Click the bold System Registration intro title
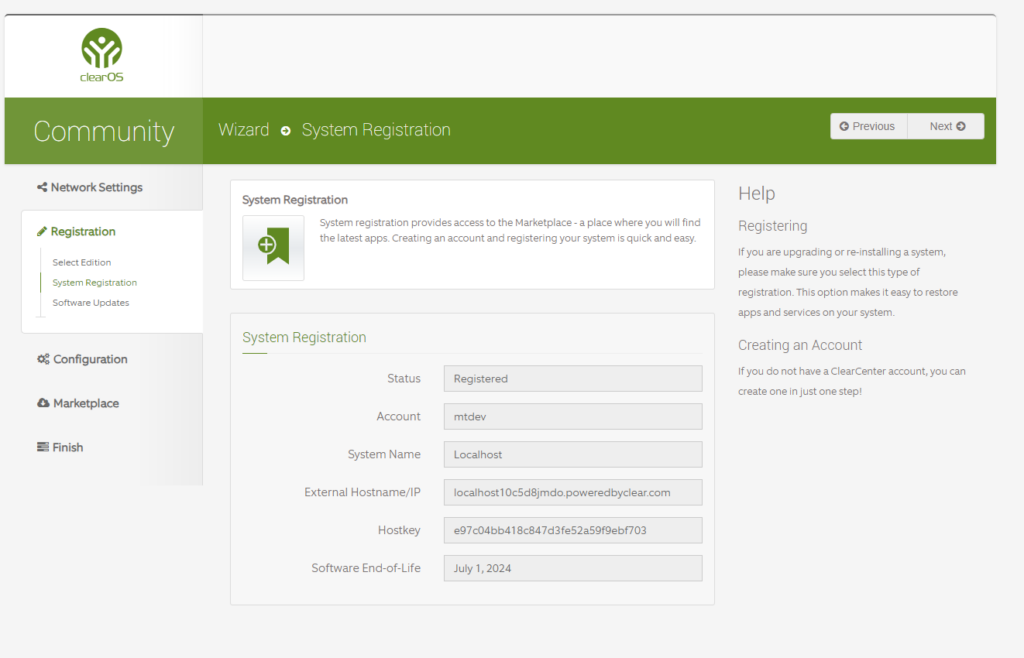The image size is (1024, 658). tap(295, 200)
